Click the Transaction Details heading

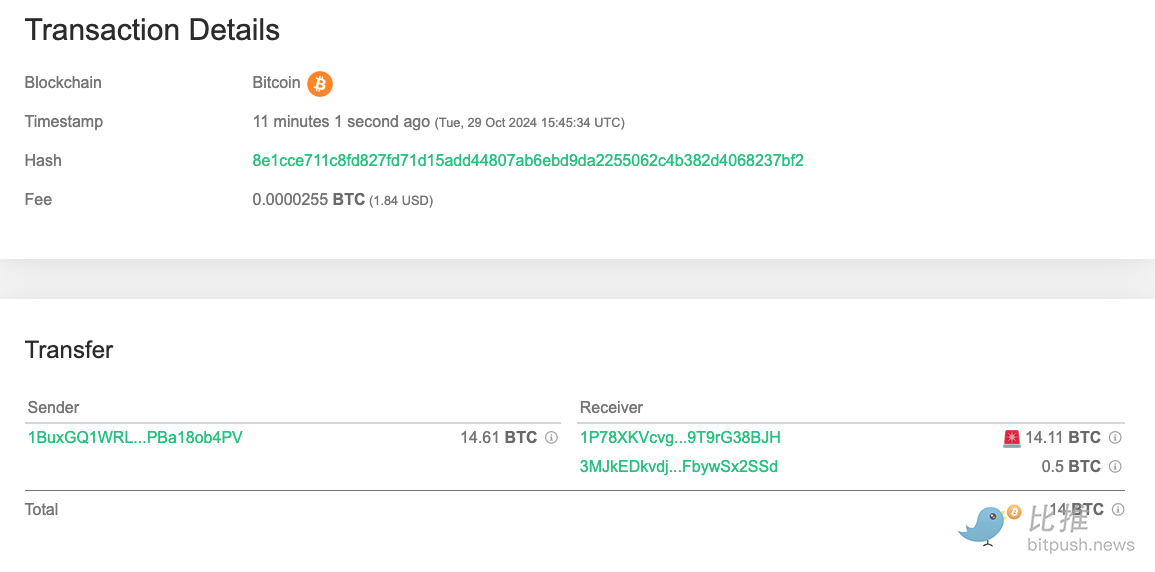point(152,30)
